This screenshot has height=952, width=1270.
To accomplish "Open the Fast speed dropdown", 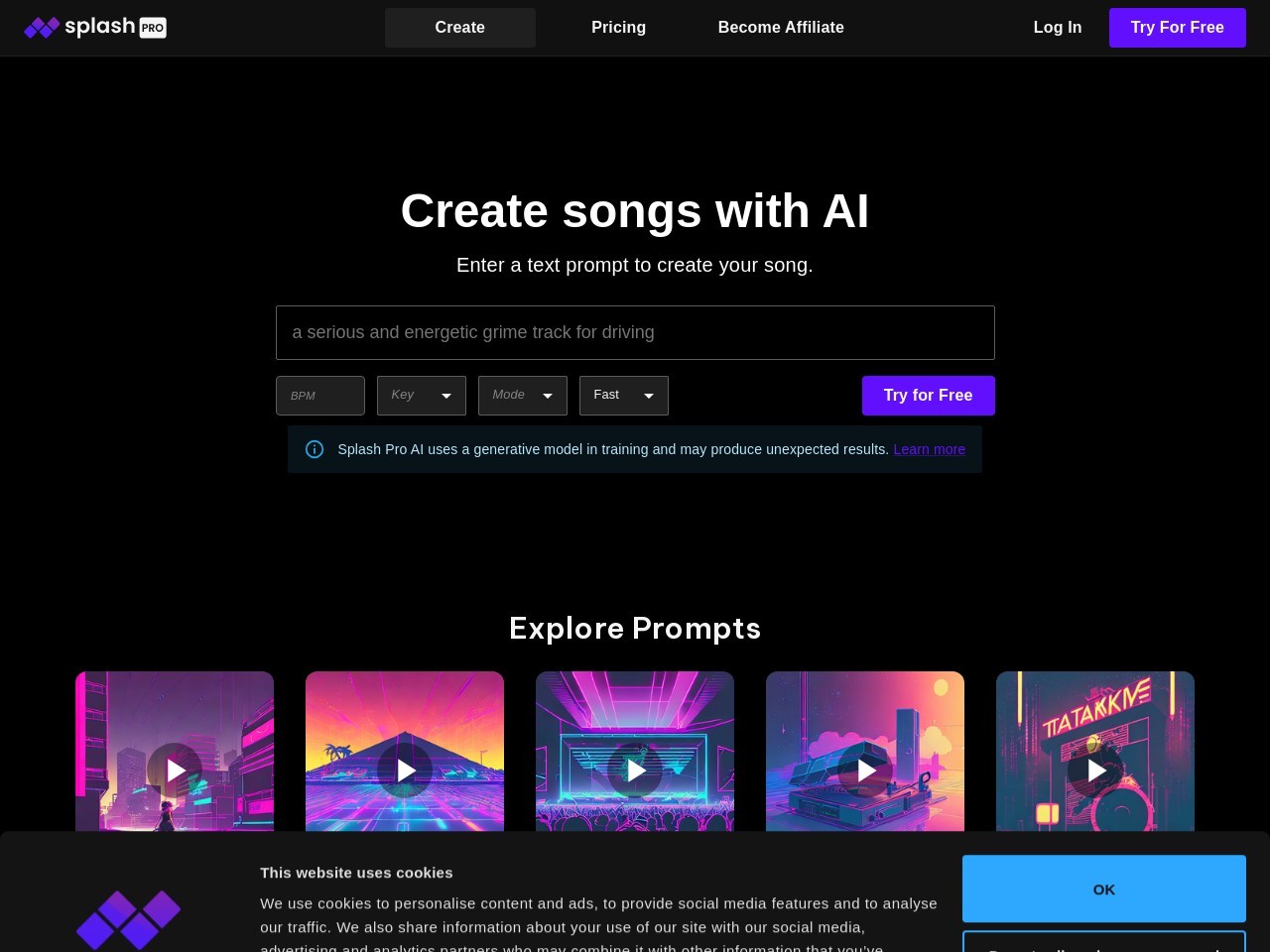I will [x=624, y=396].
